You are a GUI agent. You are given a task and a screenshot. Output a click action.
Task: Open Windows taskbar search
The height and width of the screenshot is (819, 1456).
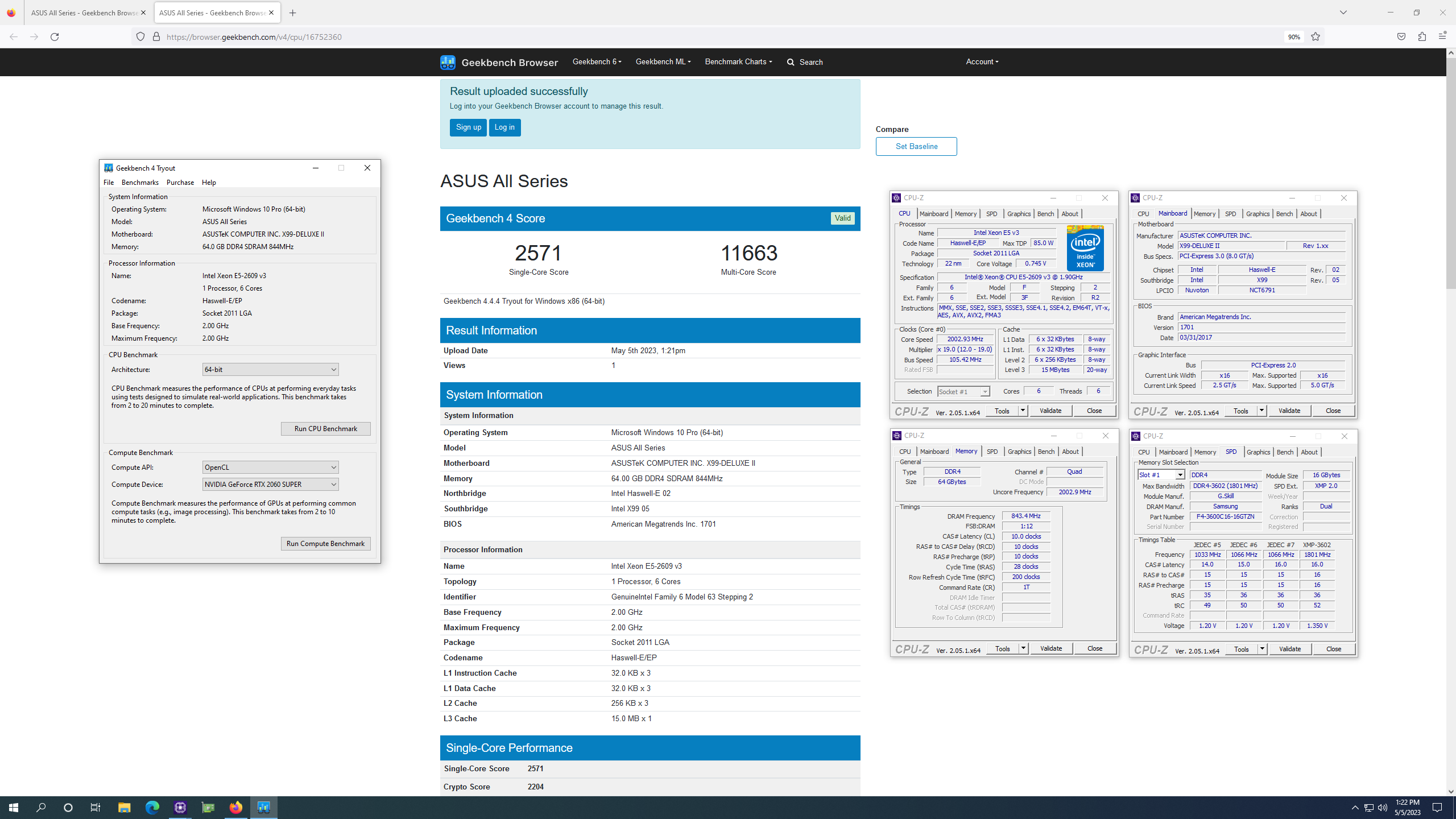click(x=41, y=808)
